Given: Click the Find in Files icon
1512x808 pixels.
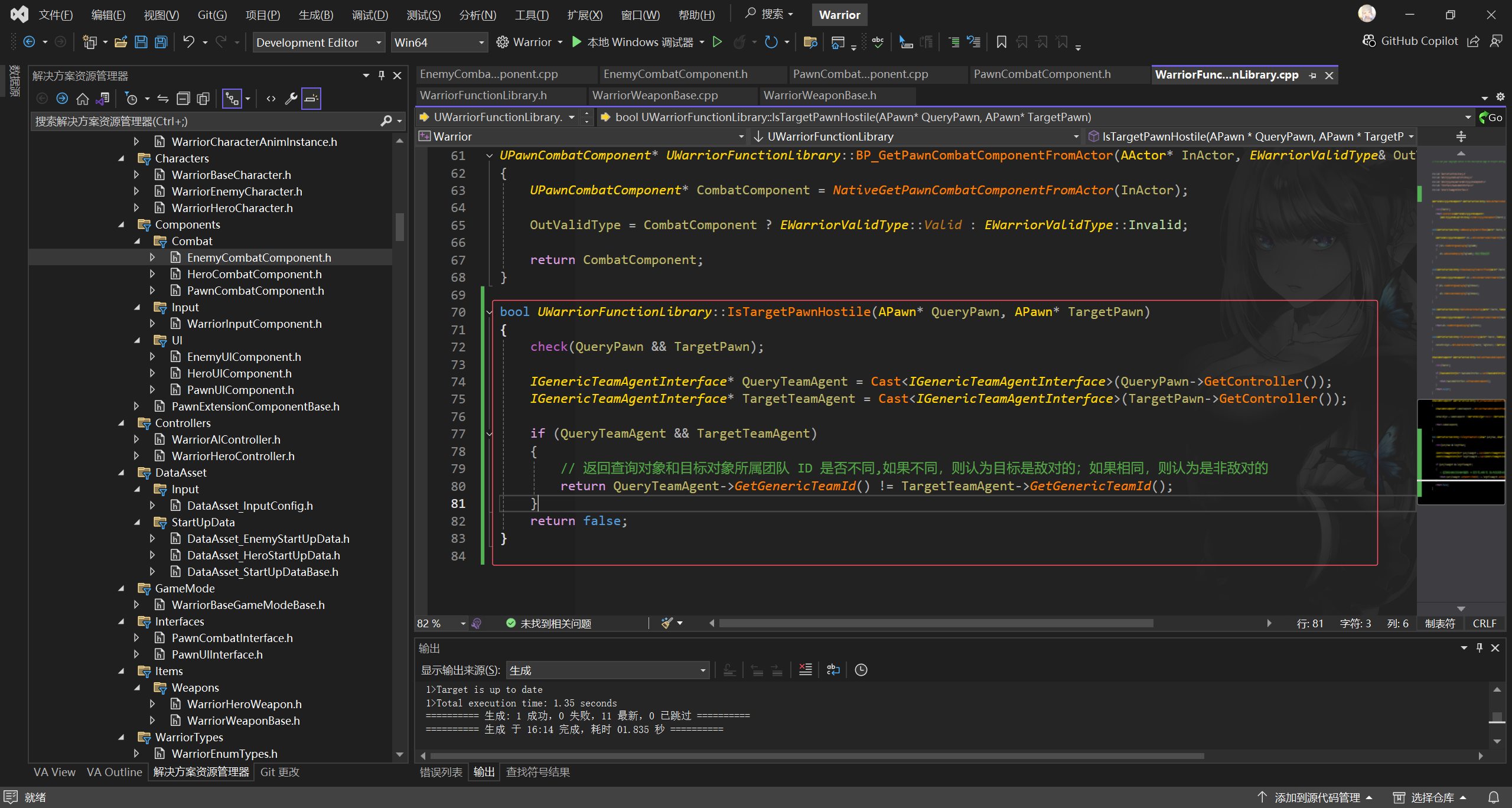Looking at the screenshot, I should [x=810, y=42].
